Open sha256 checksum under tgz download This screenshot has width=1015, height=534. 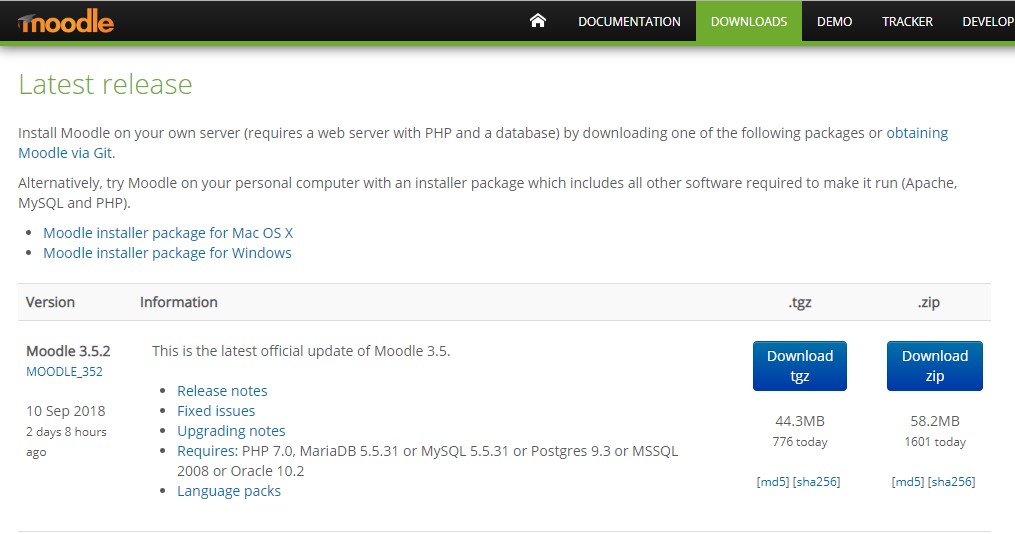(x=816, y=482)
